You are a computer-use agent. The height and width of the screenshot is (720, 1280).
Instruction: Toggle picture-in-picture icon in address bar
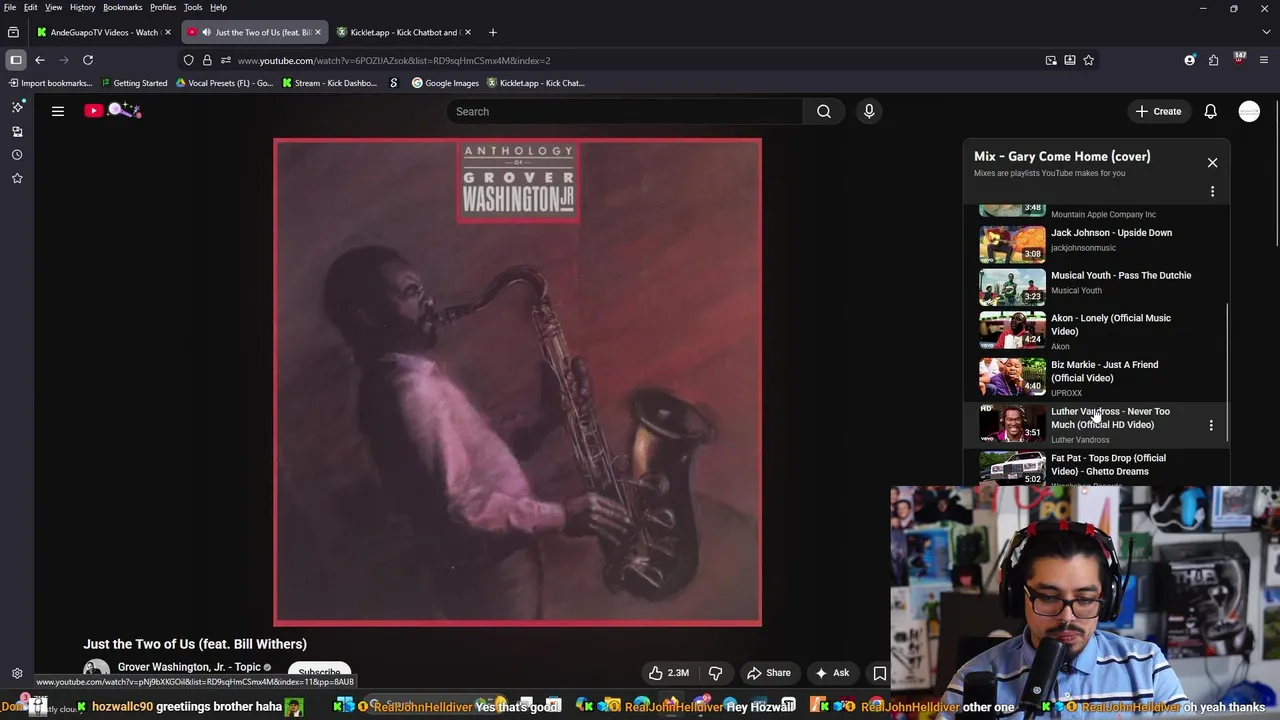coord(1051,60)
